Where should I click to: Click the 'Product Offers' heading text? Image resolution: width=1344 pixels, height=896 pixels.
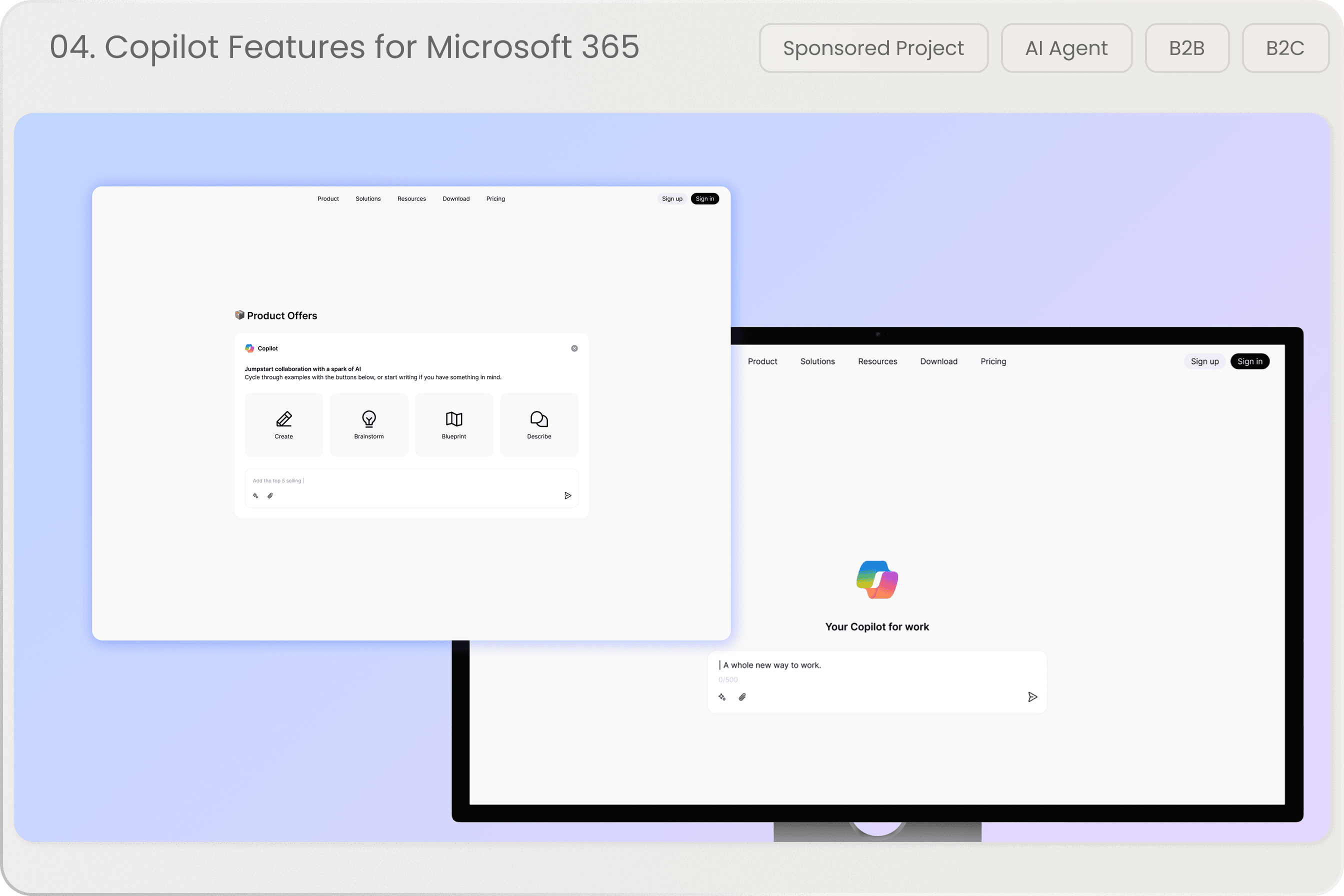tap(281, 315)
